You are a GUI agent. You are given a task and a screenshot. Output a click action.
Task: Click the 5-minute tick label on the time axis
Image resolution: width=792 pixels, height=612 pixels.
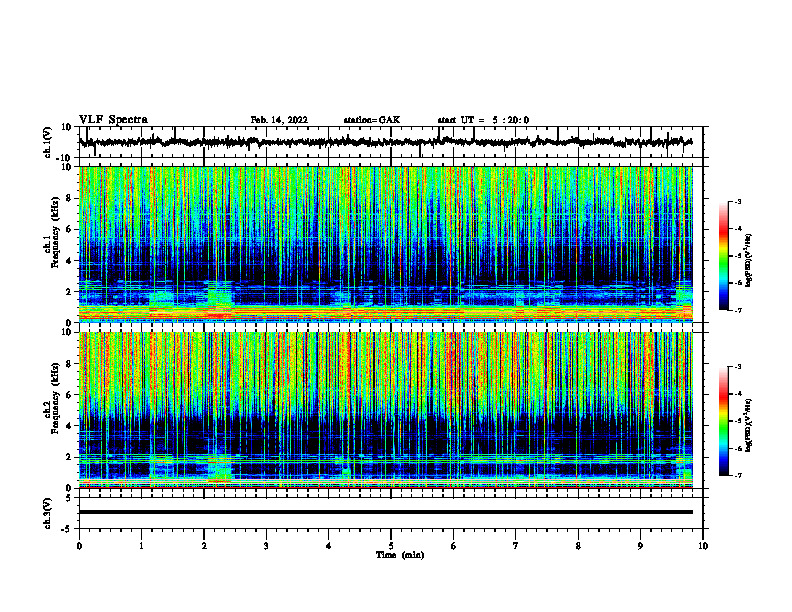point(391,546)
